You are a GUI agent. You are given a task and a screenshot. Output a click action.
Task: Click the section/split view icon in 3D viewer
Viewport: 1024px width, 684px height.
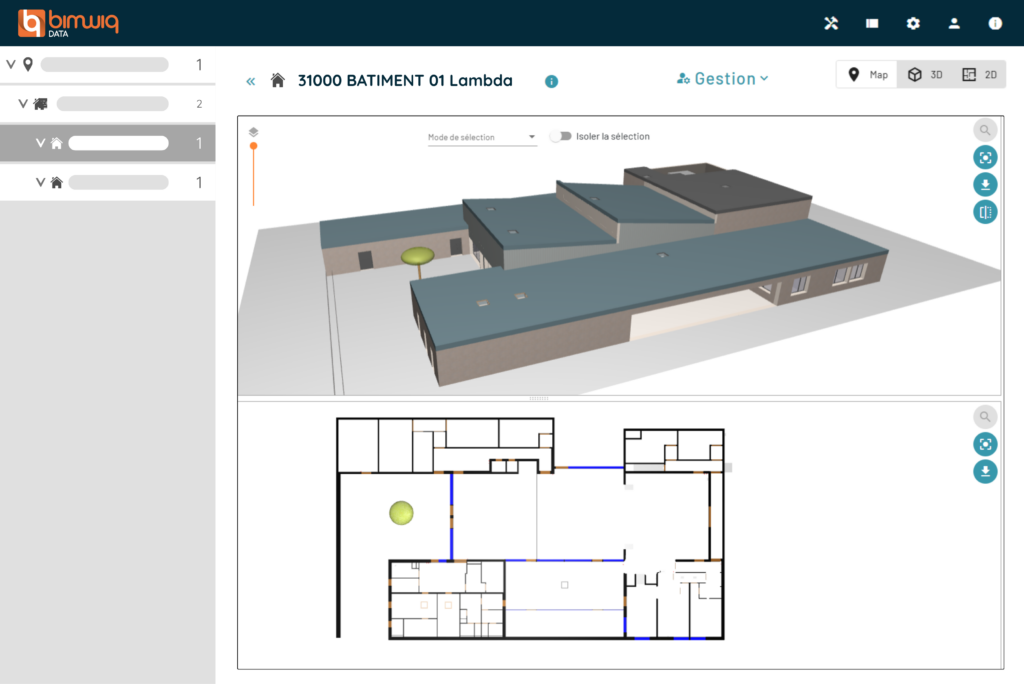coord(985,211)
